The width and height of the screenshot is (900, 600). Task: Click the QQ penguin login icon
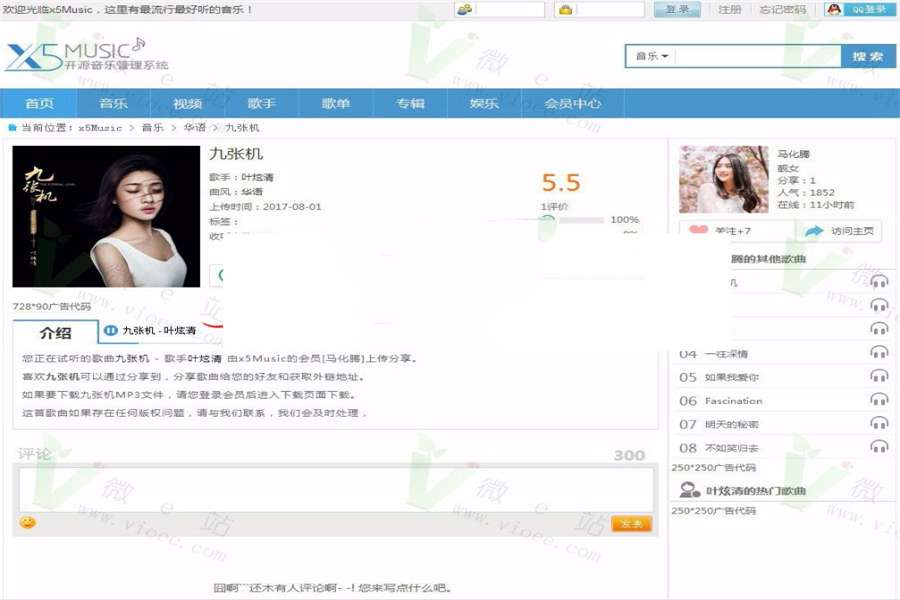coord(834,9)
